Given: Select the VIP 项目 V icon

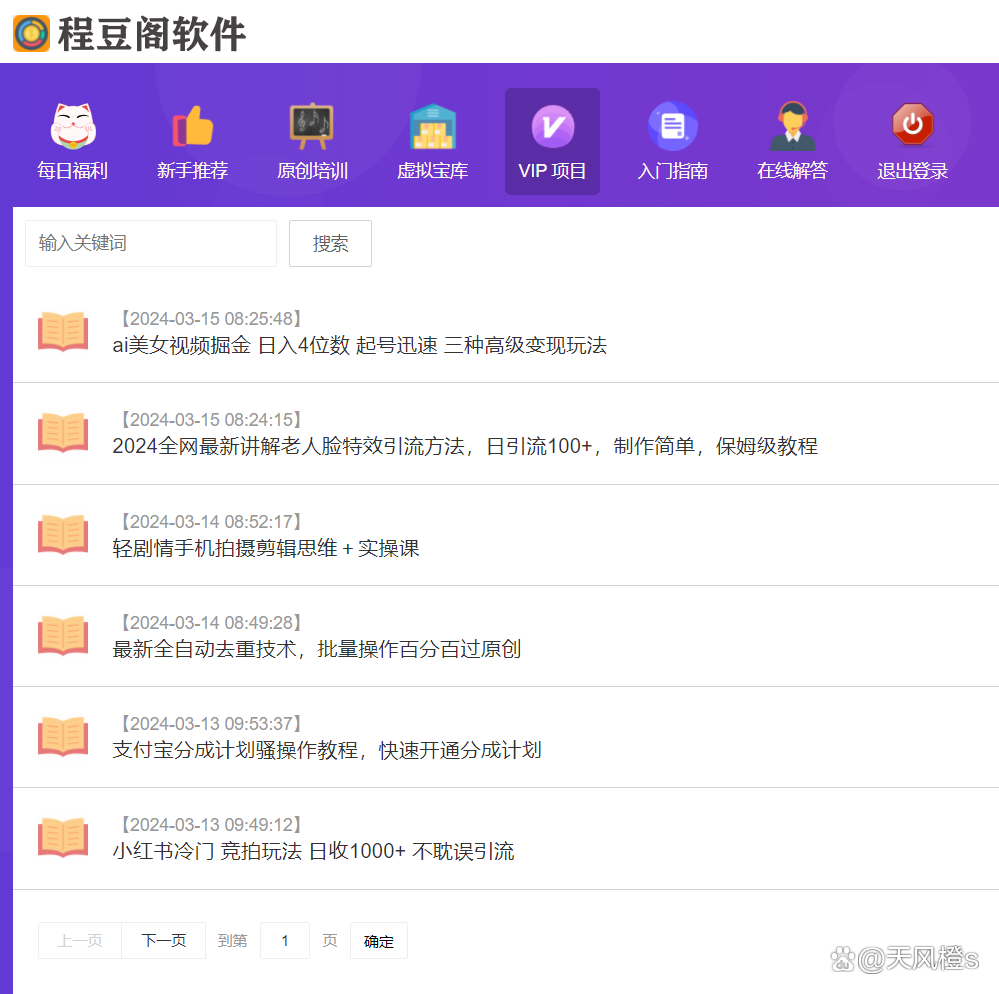Looking at the screenshot, I should pyautogui.click(x=552, y=124).
